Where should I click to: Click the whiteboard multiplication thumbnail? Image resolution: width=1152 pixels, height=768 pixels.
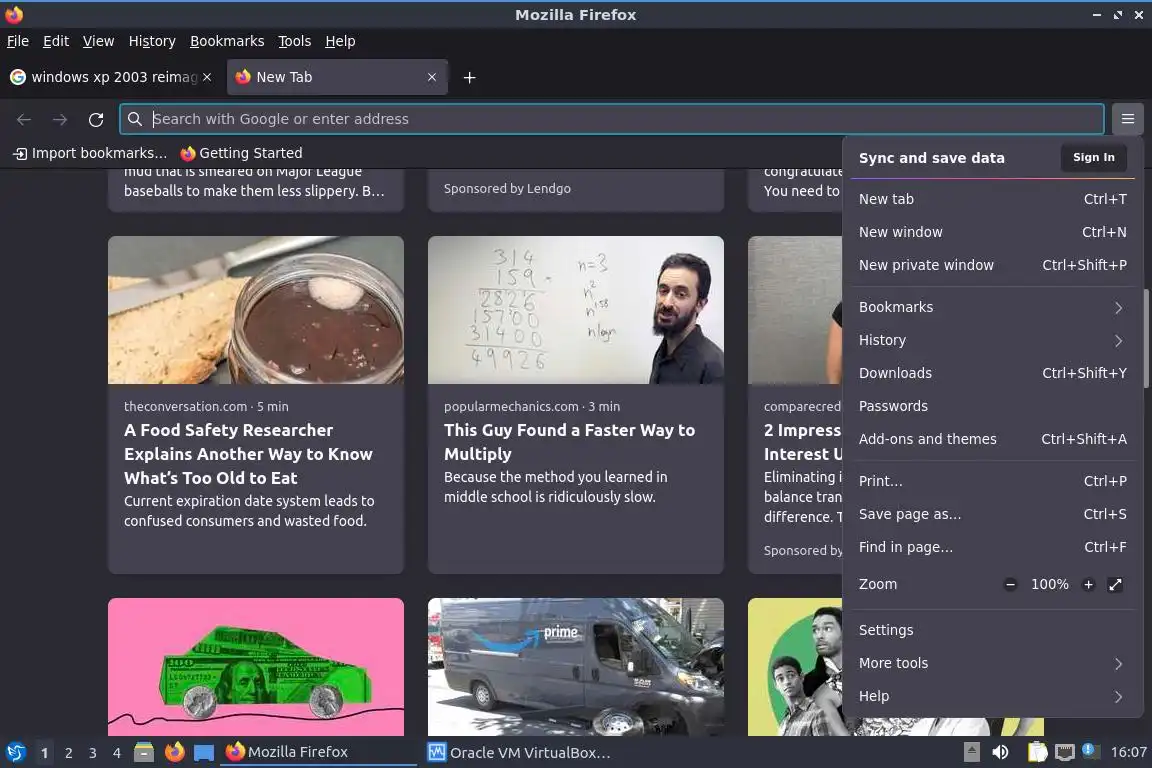576,309
